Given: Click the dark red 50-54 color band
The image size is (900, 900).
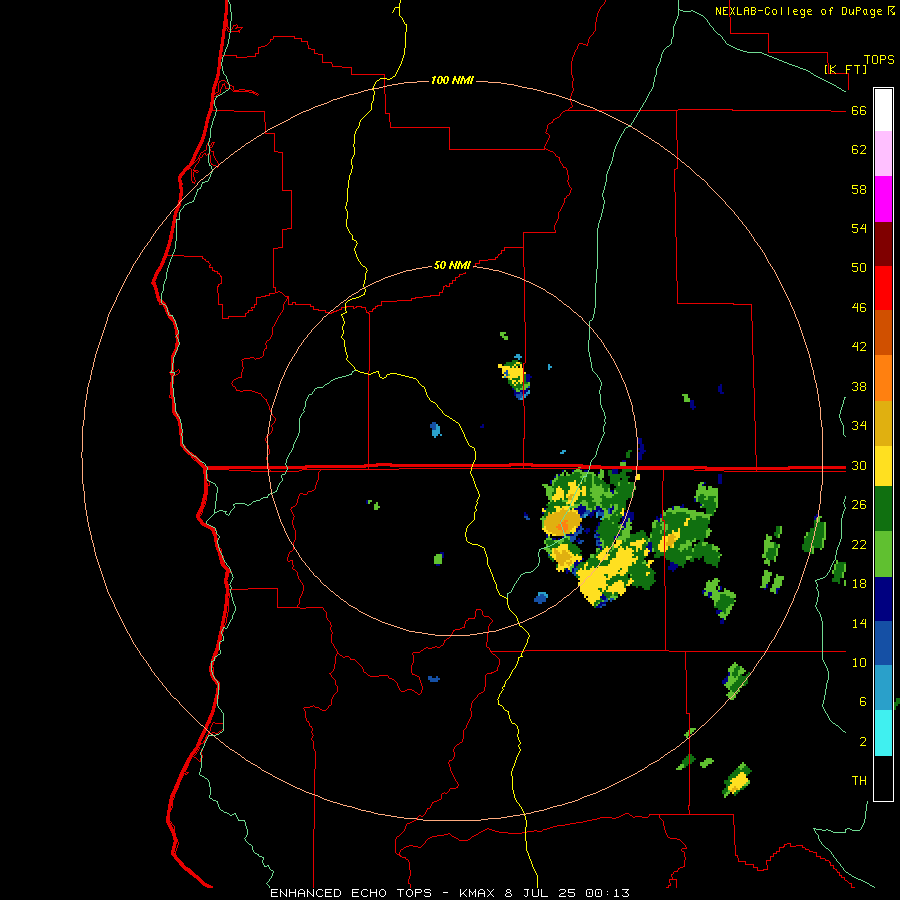Looking at the screenshot, I should point(883,244).
